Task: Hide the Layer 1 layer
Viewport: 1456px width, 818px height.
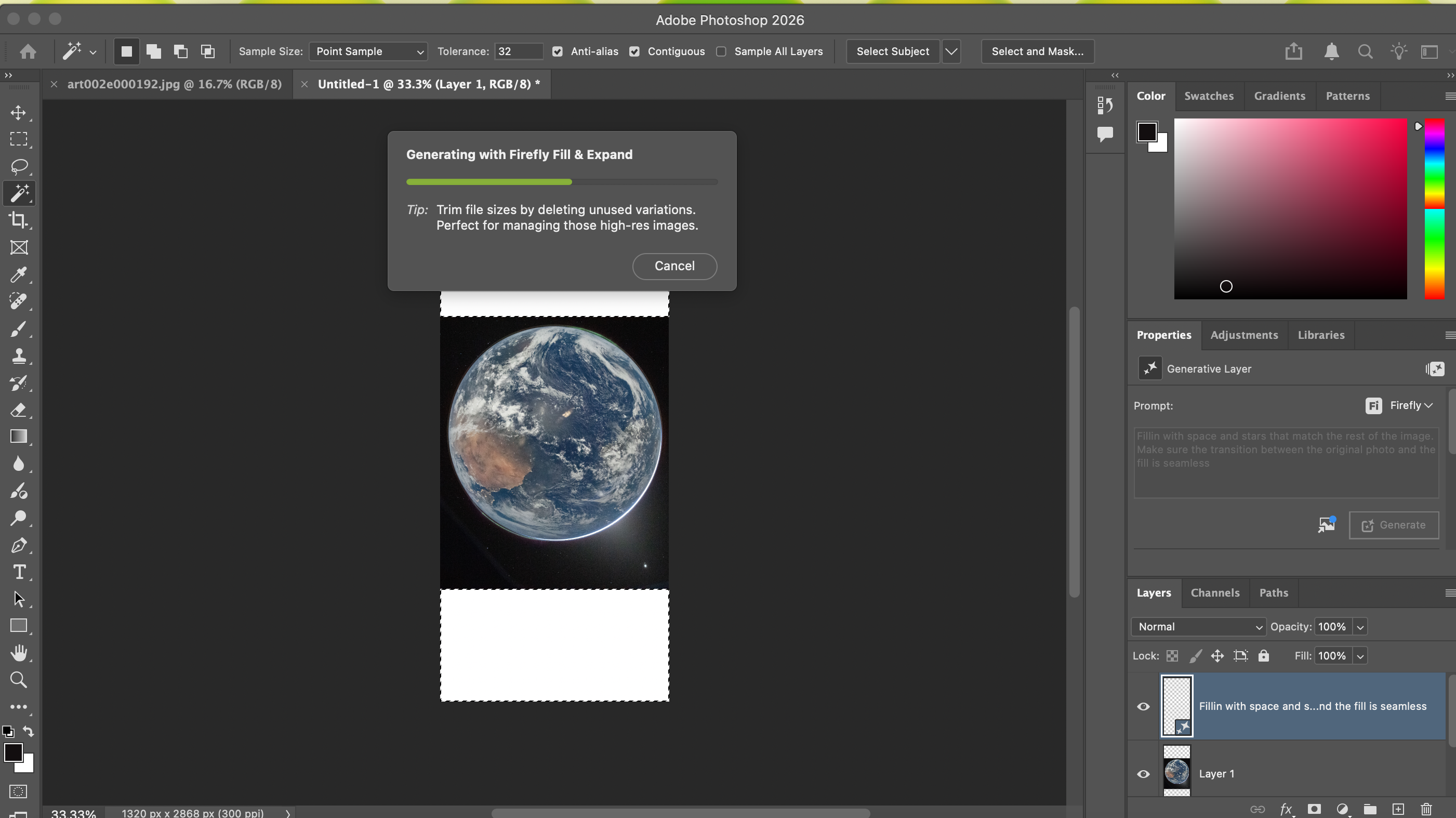Action: click(x=1144, y=774)
